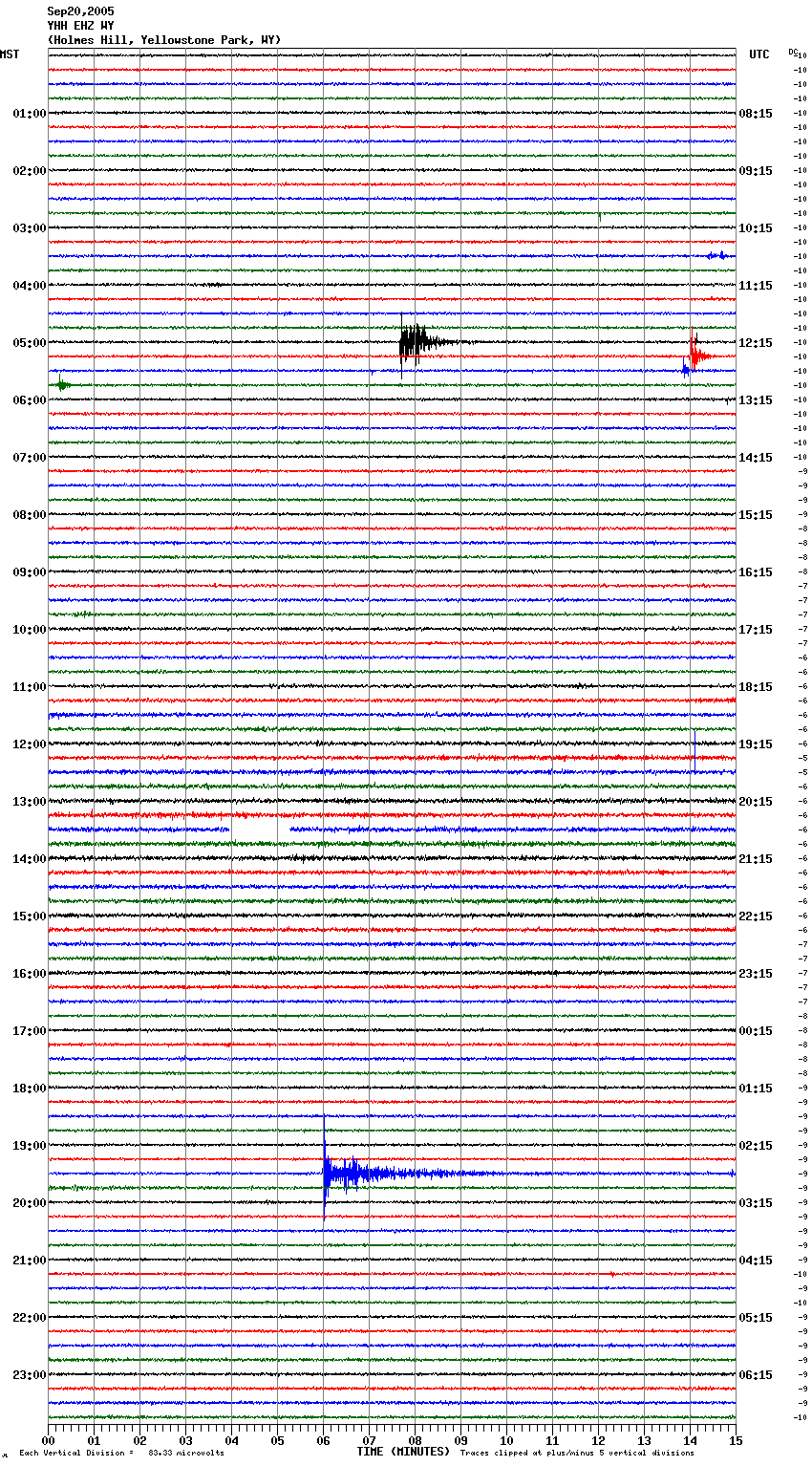
Task: Click minute tick label "09" on bottom axis
Action: click(460, 1440)
